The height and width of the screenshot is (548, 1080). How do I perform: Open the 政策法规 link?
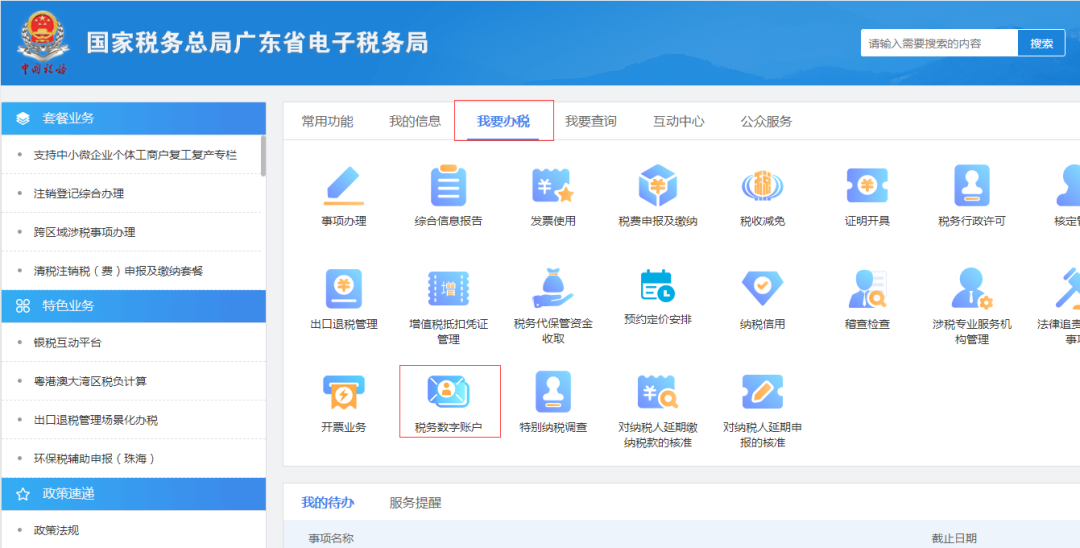coord(56,530)
